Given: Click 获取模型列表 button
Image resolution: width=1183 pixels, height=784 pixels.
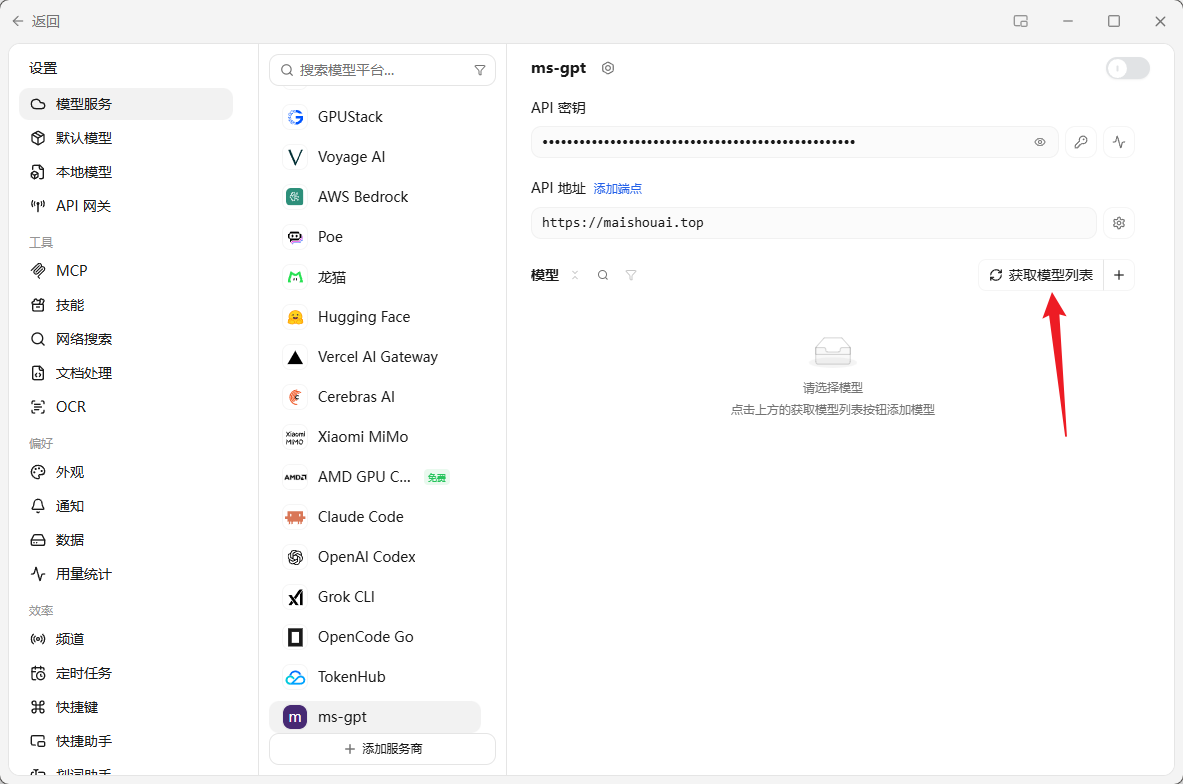Looking at the screenshot, I should [1041, 275].
